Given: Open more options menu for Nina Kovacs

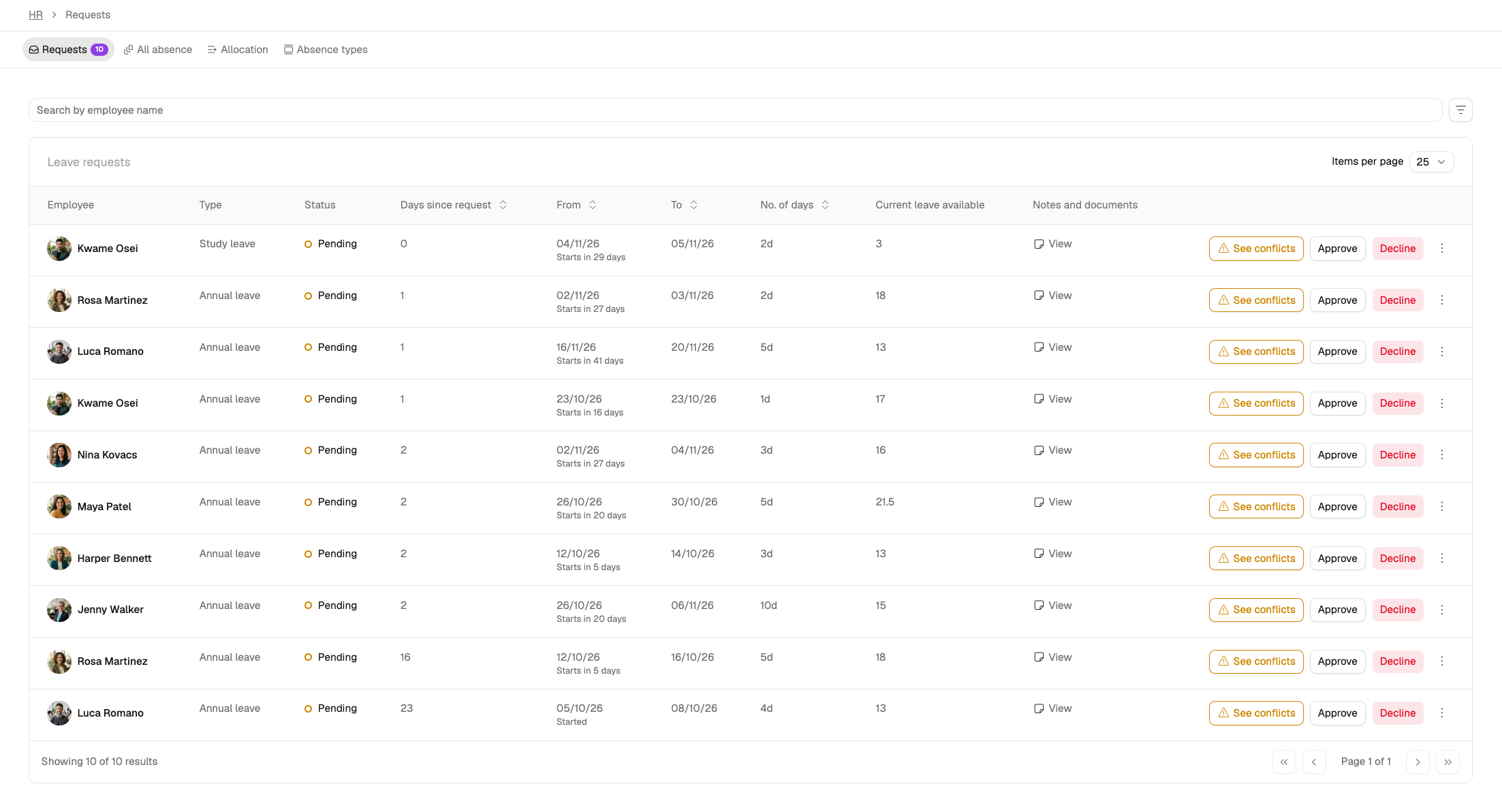Looking at the screenshot, I should click(x=1442, y=455).
